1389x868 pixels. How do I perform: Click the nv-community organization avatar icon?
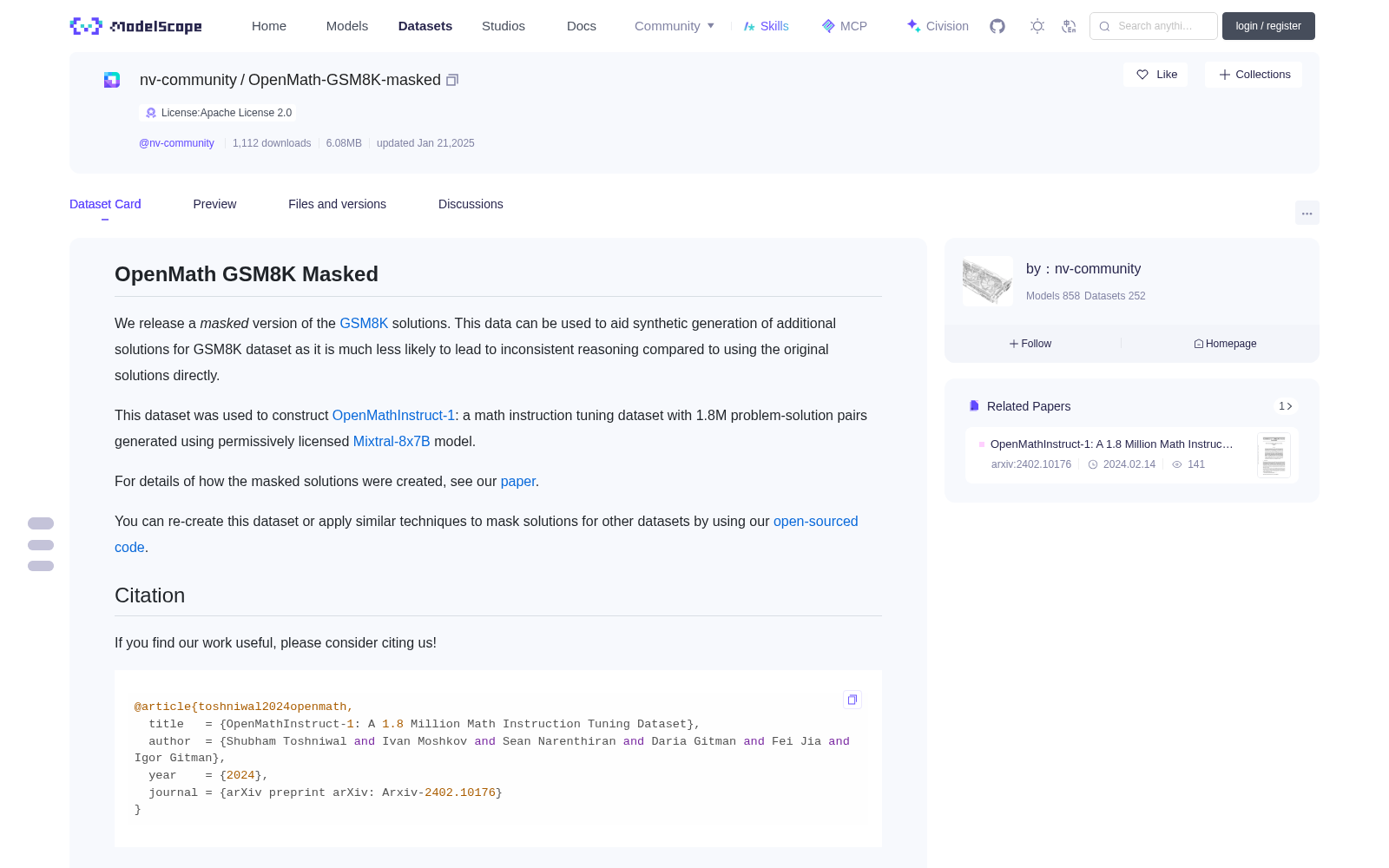[x=112, y=80]
